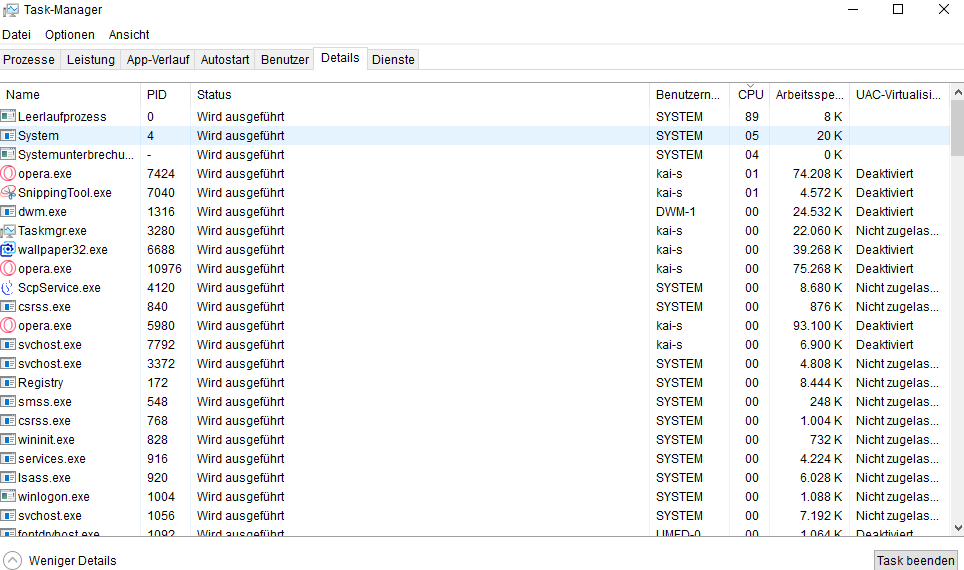Switch to the Autostart tab
The height and width of the screenshot is (570, 964).
point(225,60)
